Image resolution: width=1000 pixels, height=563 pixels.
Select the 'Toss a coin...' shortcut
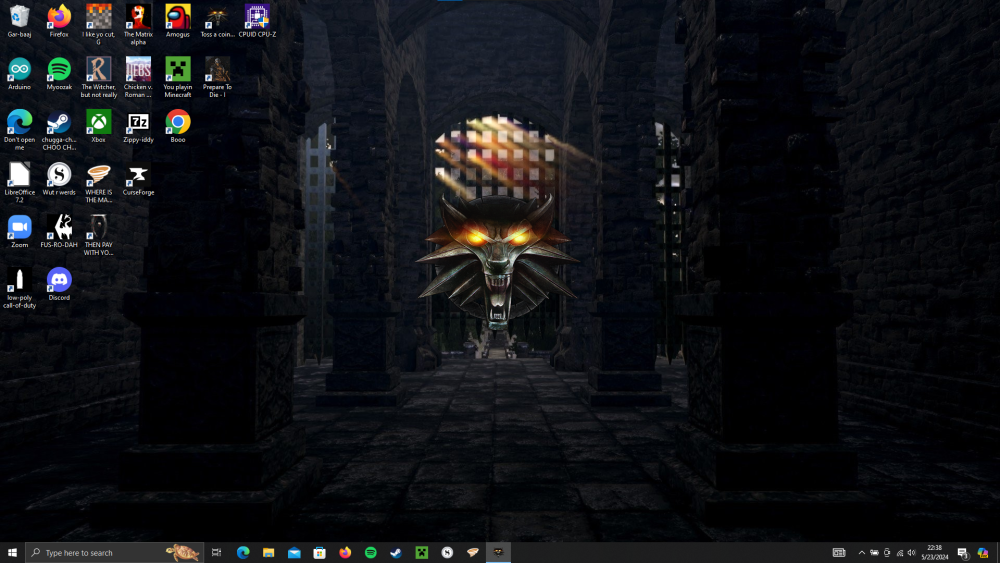(217, 21)
